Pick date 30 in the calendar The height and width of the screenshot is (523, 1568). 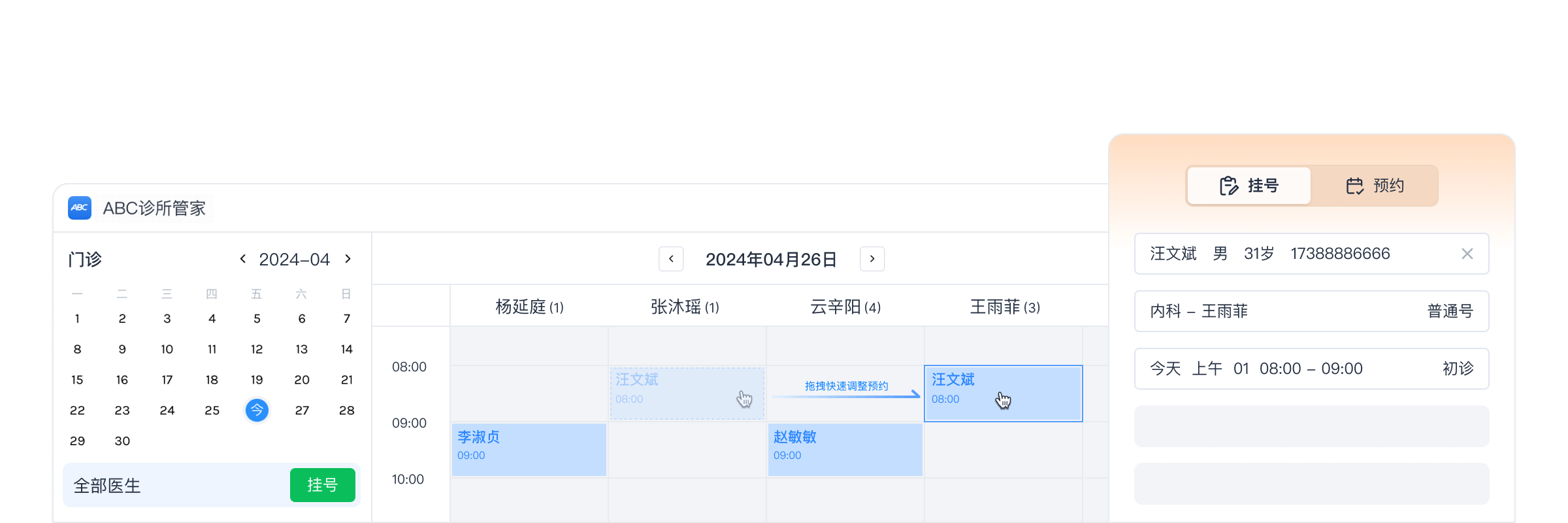tap(122, 441)
